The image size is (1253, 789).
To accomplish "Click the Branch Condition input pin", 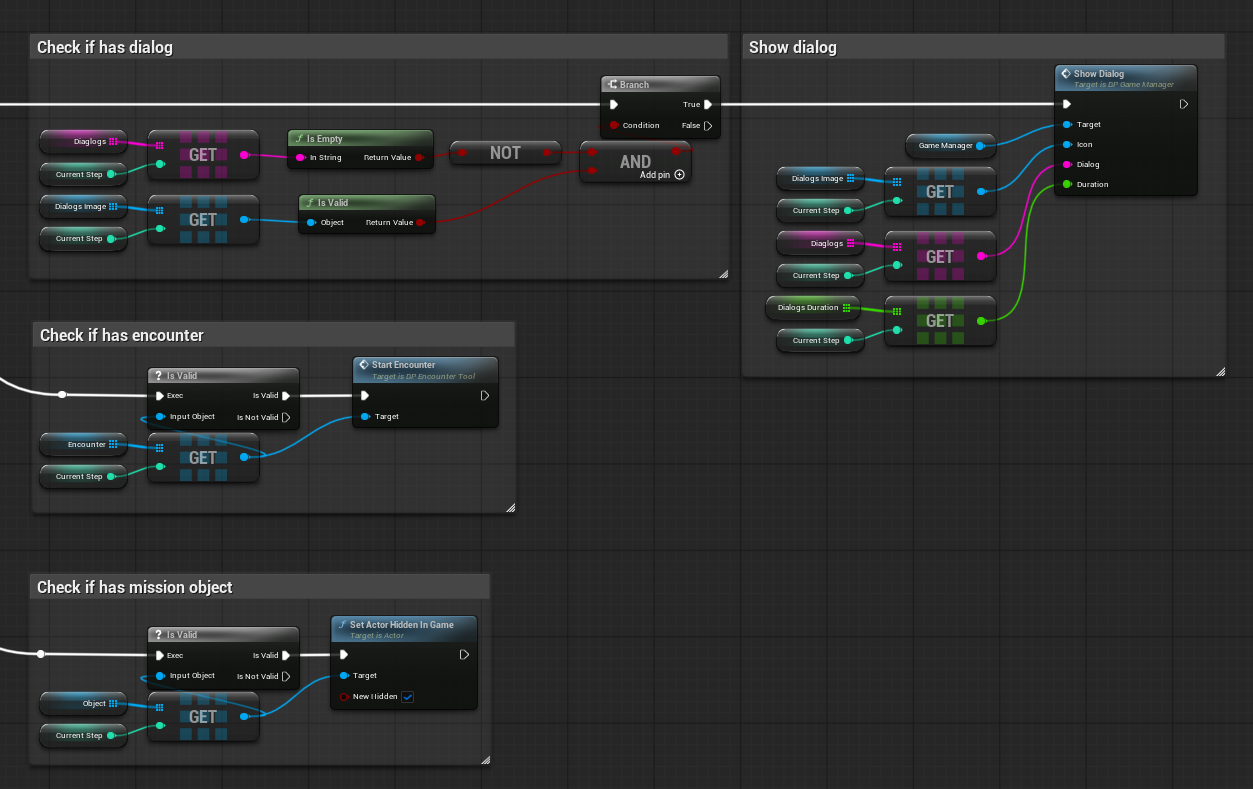I will [x=613, y=125].
